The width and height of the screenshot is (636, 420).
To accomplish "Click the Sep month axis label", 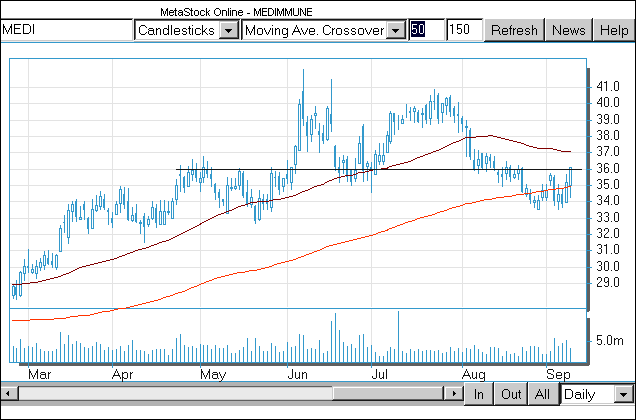I will point(558,374).
